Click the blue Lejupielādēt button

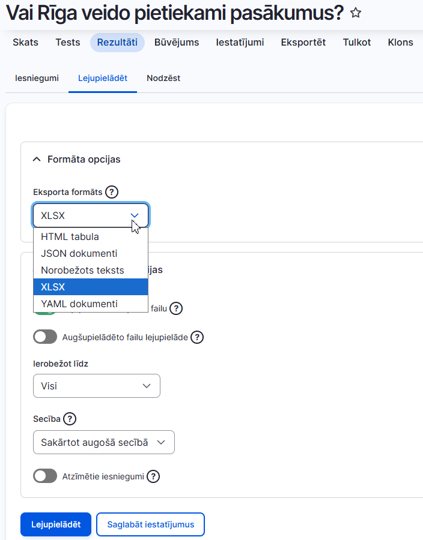(x=56, y=524)
